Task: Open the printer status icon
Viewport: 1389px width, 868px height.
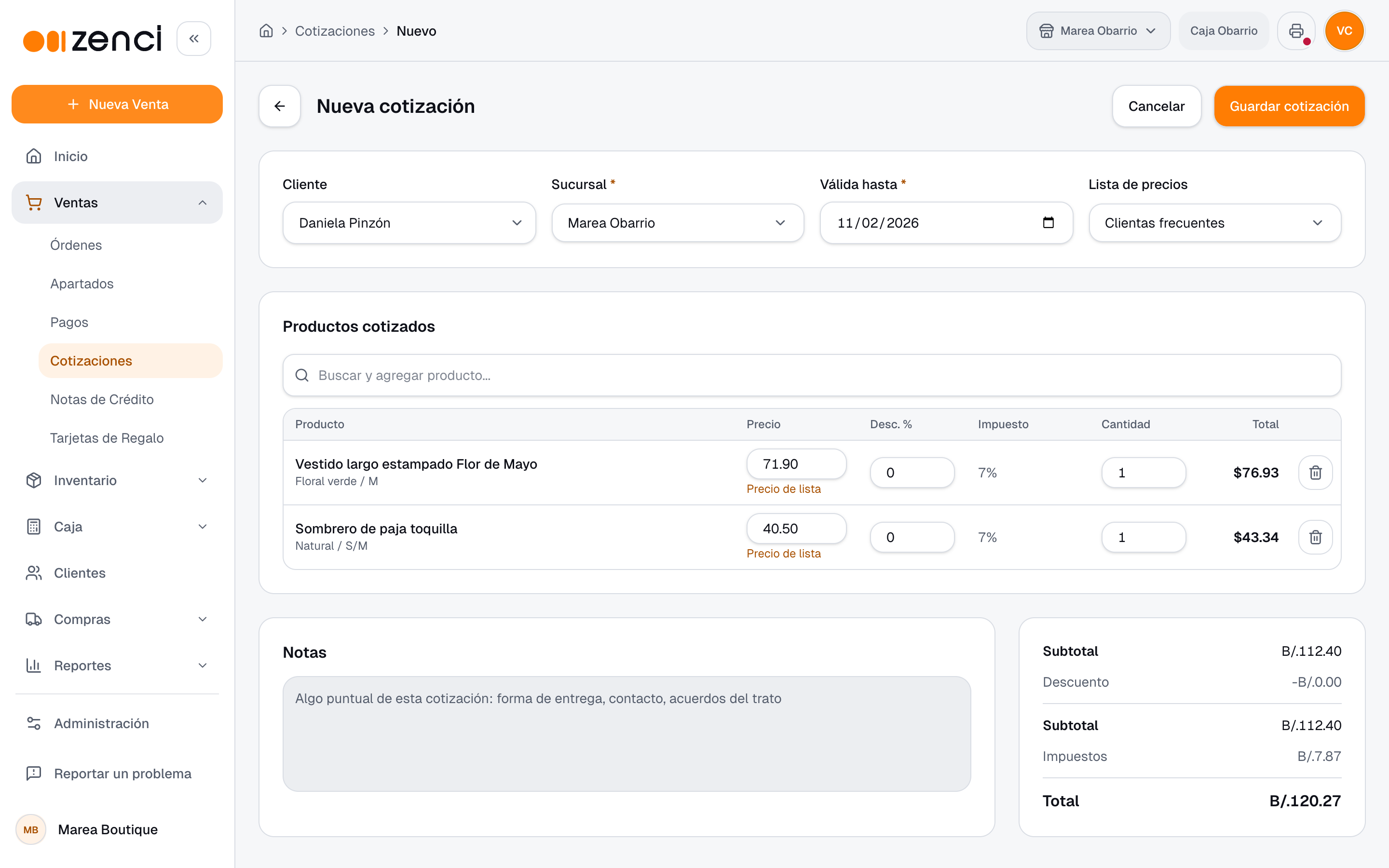Action: click(x=1296, y=31)
